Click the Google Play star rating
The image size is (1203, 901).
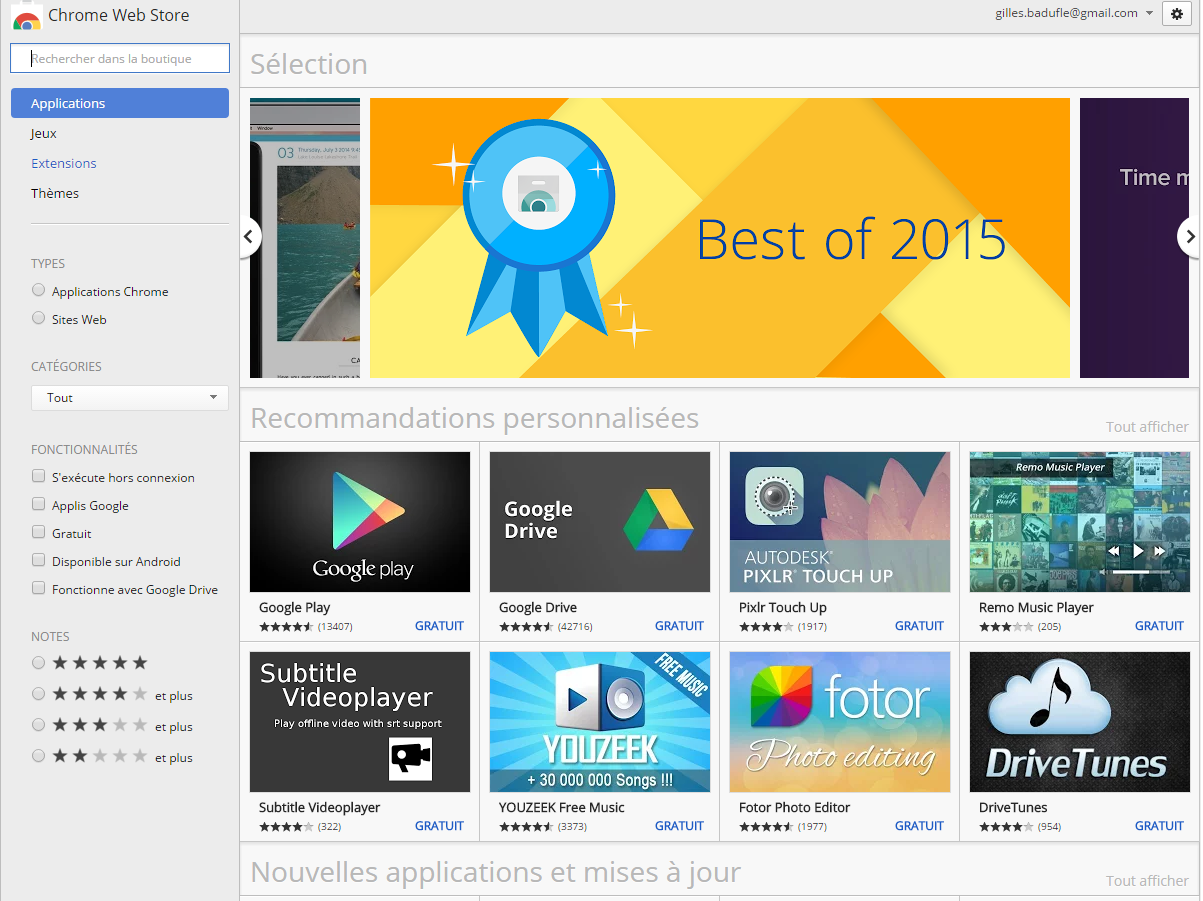click(286, 627)
